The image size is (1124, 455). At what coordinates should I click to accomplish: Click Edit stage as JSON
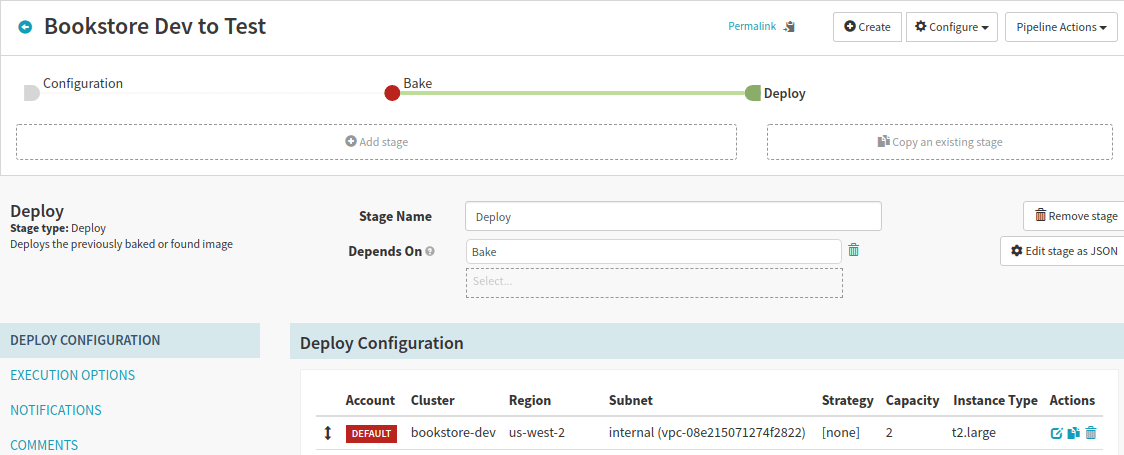[1063, 251]
